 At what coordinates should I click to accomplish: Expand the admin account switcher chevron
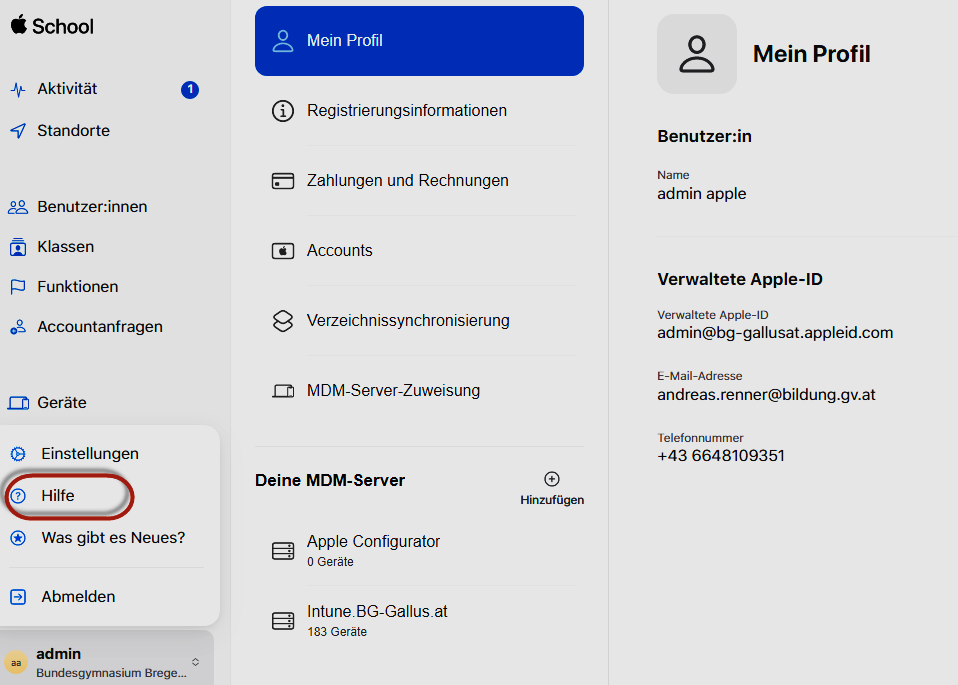point(196,662)
